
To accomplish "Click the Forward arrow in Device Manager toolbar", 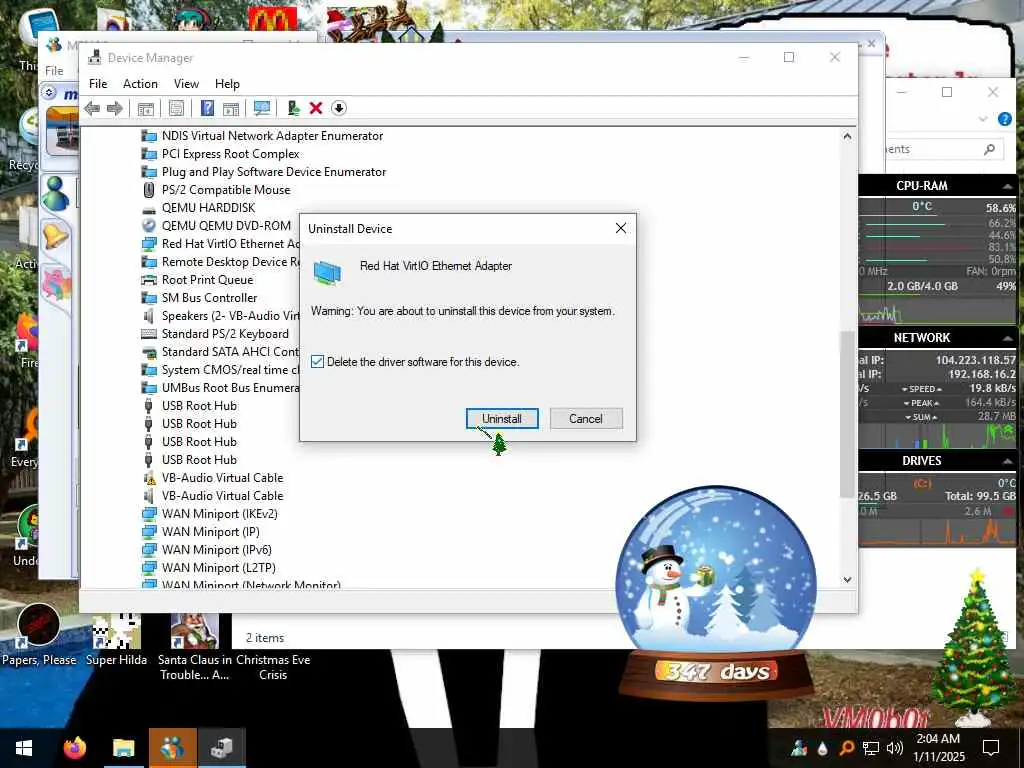I will [114, 108].
